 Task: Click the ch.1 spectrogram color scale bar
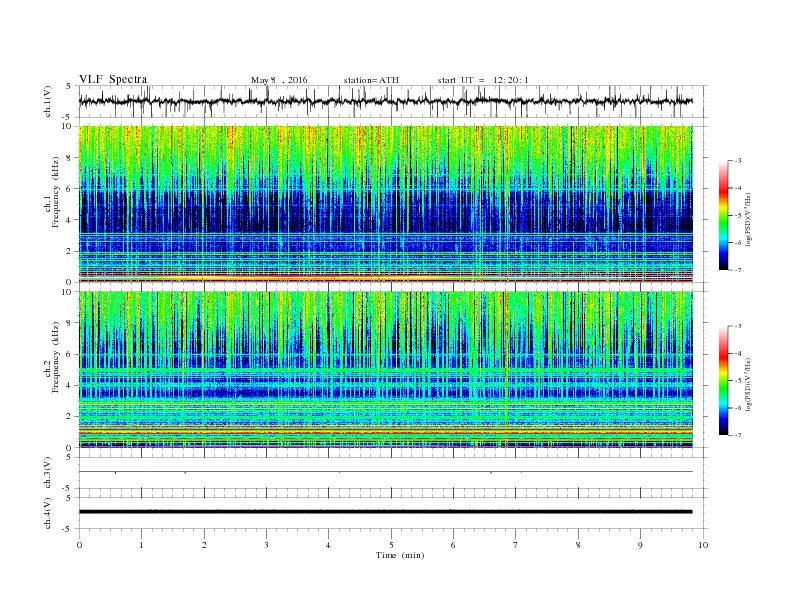[x=723, y=215]
